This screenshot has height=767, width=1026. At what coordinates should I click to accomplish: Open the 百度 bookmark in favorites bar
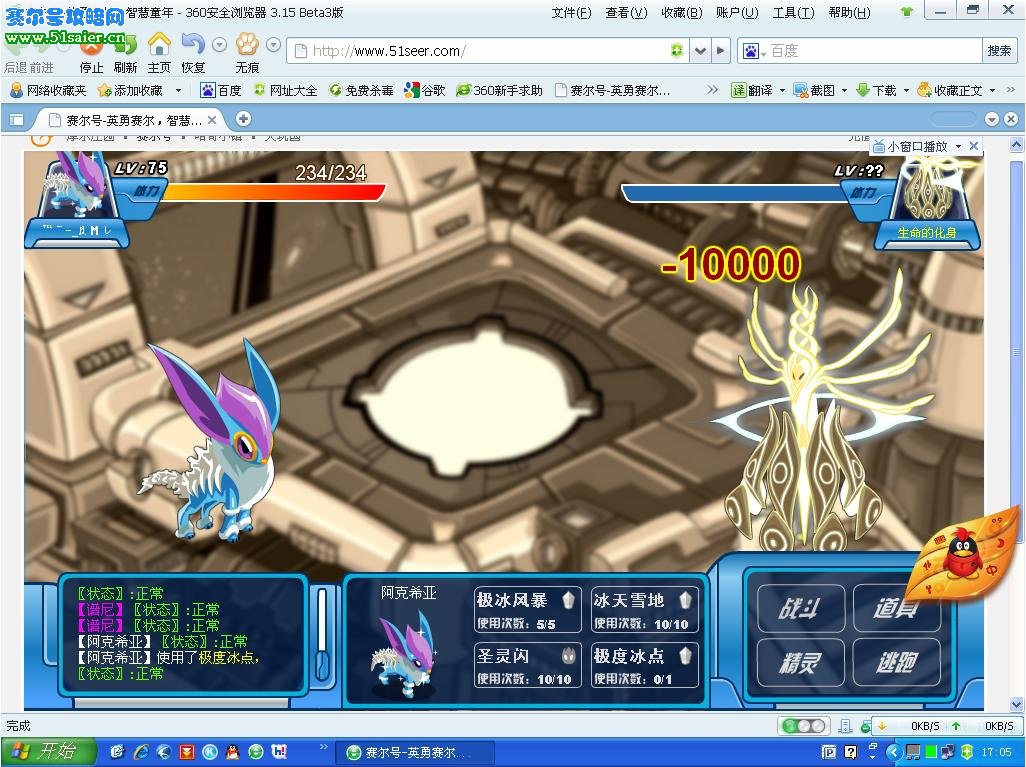(x=221, y=90)
